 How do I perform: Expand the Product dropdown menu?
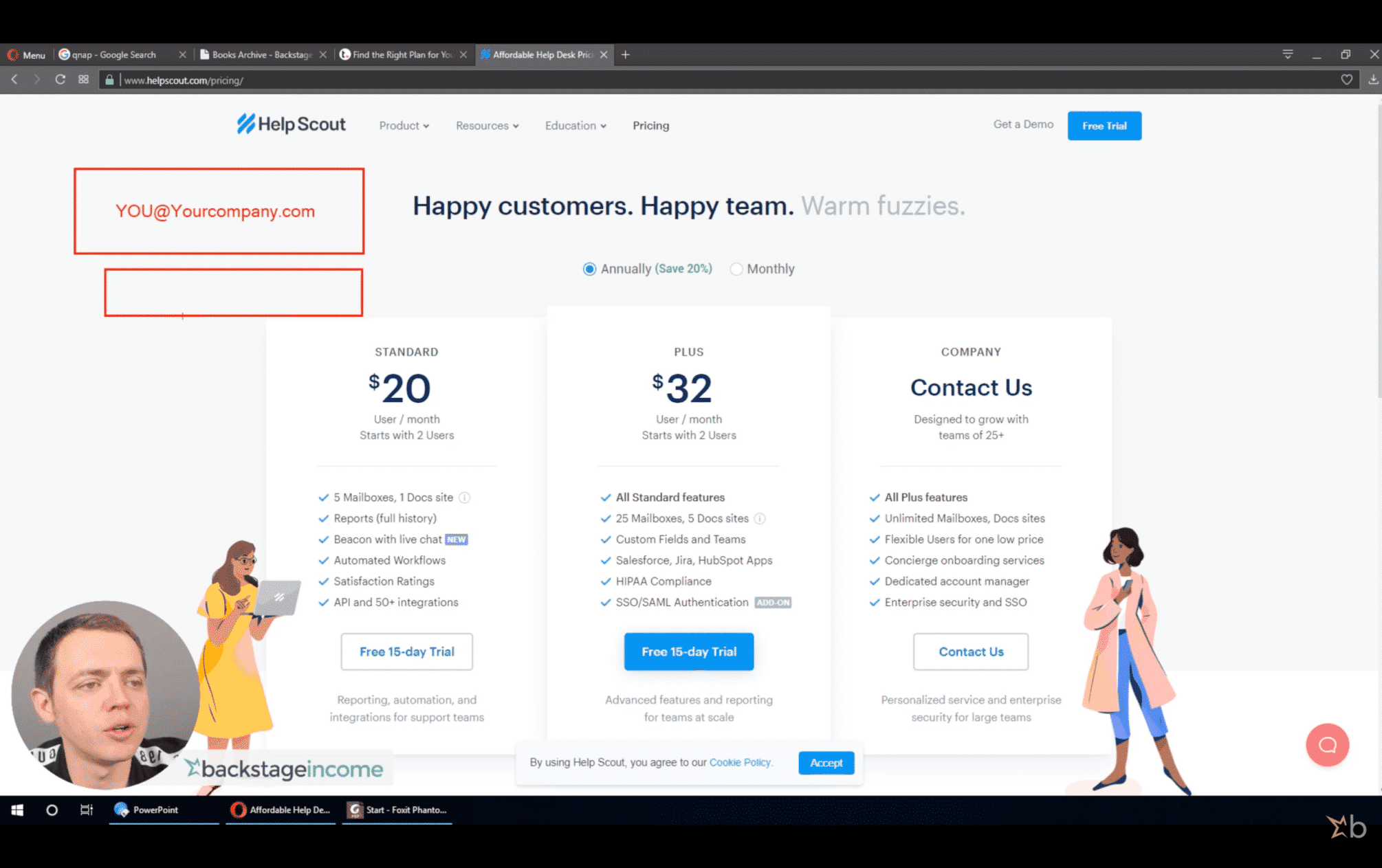[x=404, y=126]
